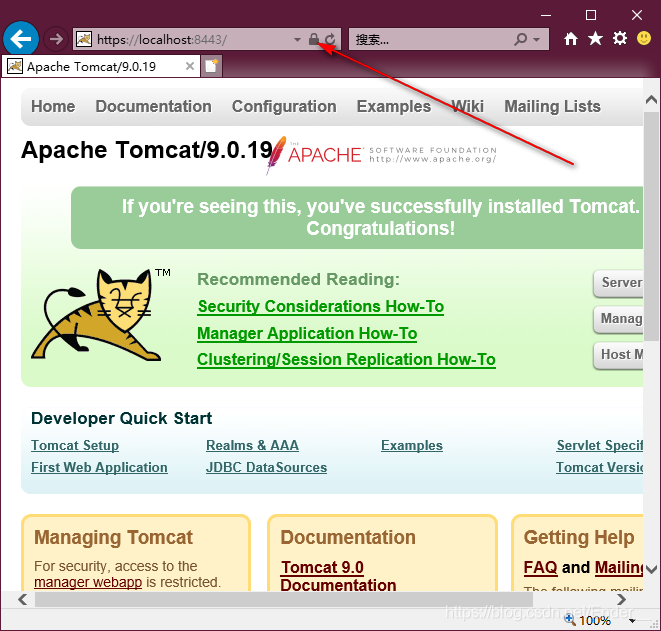Open Clustering/Session Replication How-To link
661x631 pixels.
(346, 360)
